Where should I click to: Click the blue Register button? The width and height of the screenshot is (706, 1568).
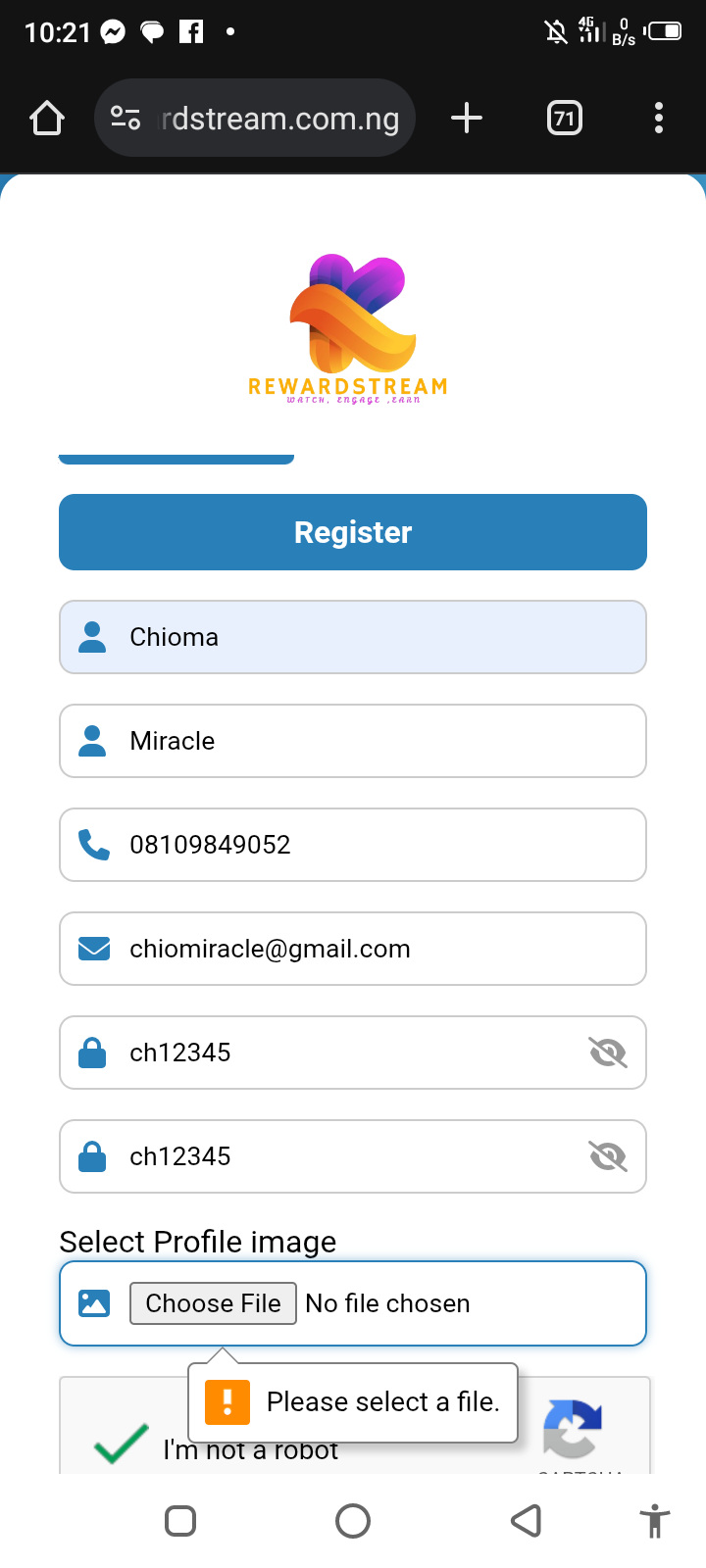pos(353,532)
